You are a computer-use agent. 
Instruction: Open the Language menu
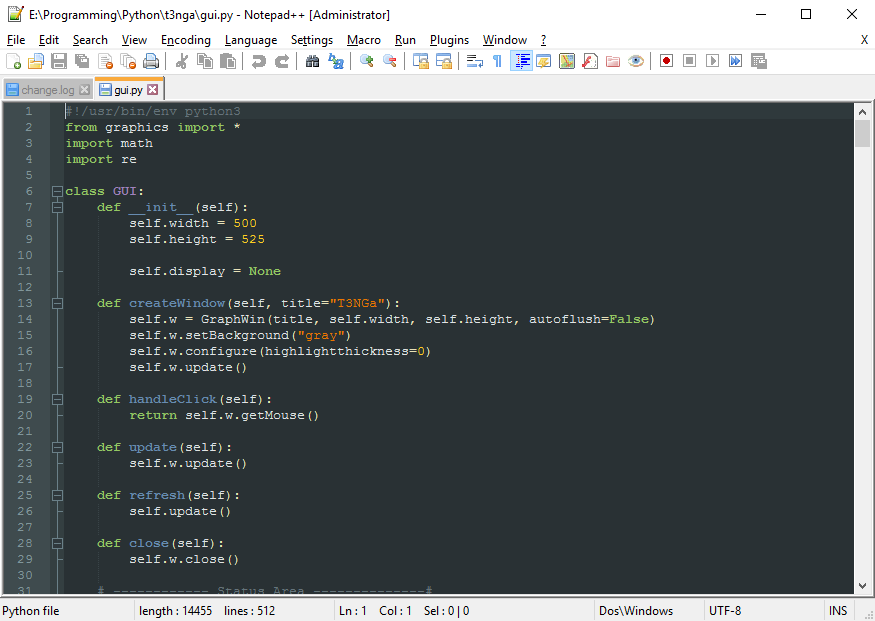click(x=251, y=40)
